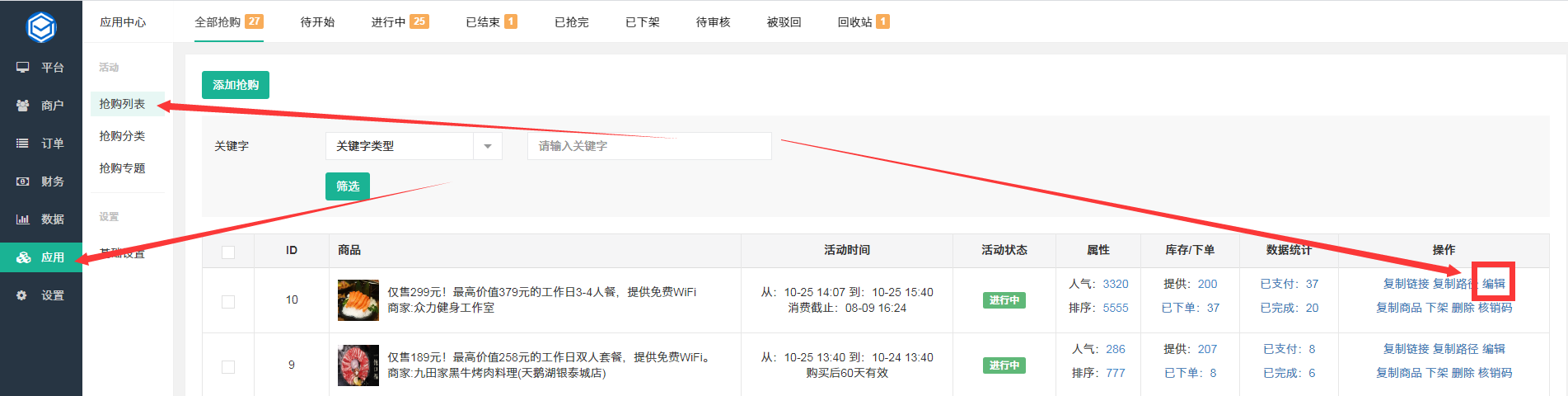Screen dimensions: 1568x396
Task: Switch to the 回收站 tab
Action: pos(863,21)
